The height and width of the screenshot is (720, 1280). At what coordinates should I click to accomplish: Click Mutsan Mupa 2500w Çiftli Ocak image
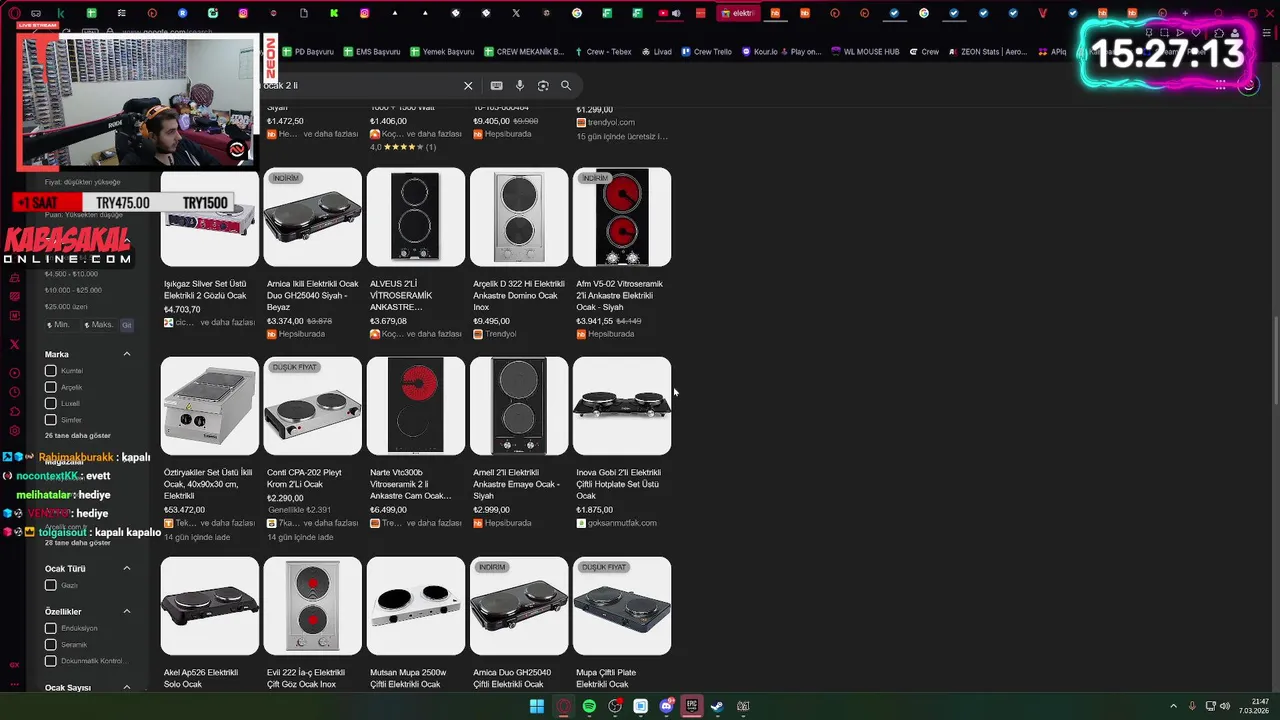tap(416, 606)
